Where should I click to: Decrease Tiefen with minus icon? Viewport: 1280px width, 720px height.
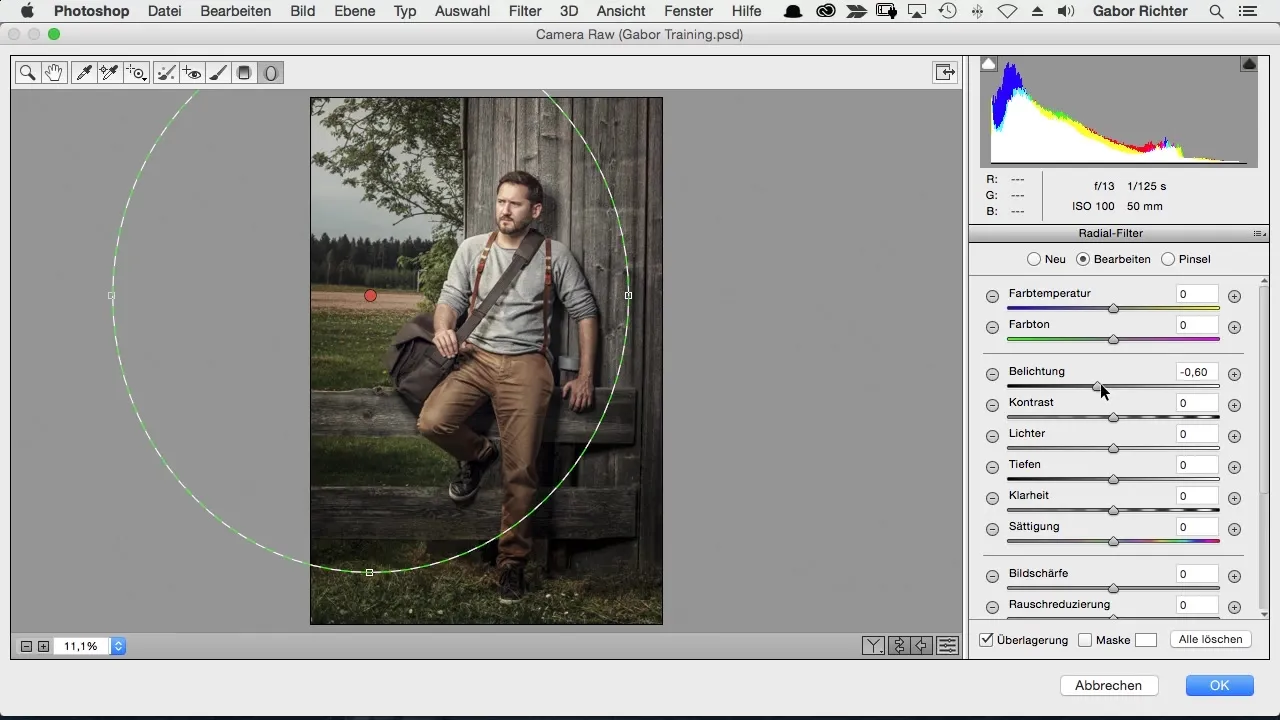(992, 467)
